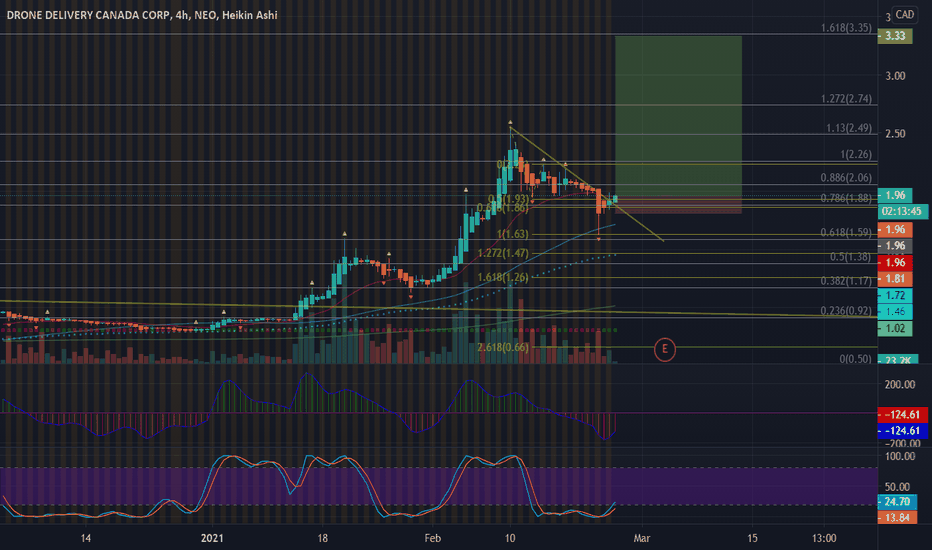Open the CAD currency label
This screenshot has width=932, height=550.
tap(905, 14)
